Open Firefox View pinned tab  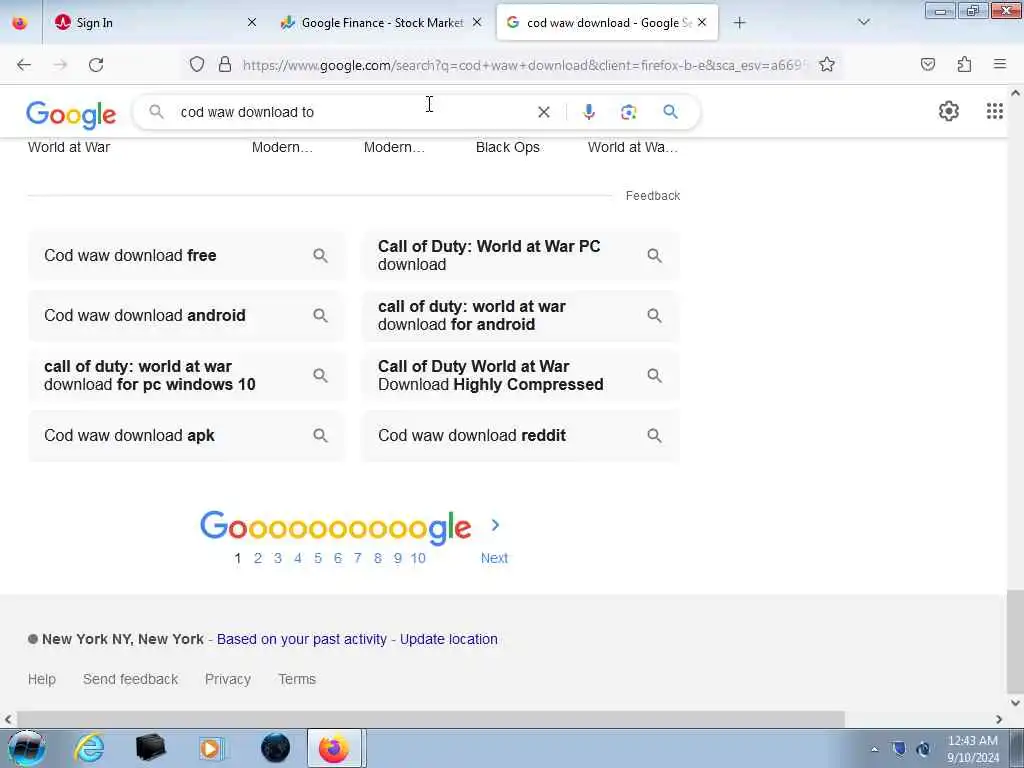(20, 23)
